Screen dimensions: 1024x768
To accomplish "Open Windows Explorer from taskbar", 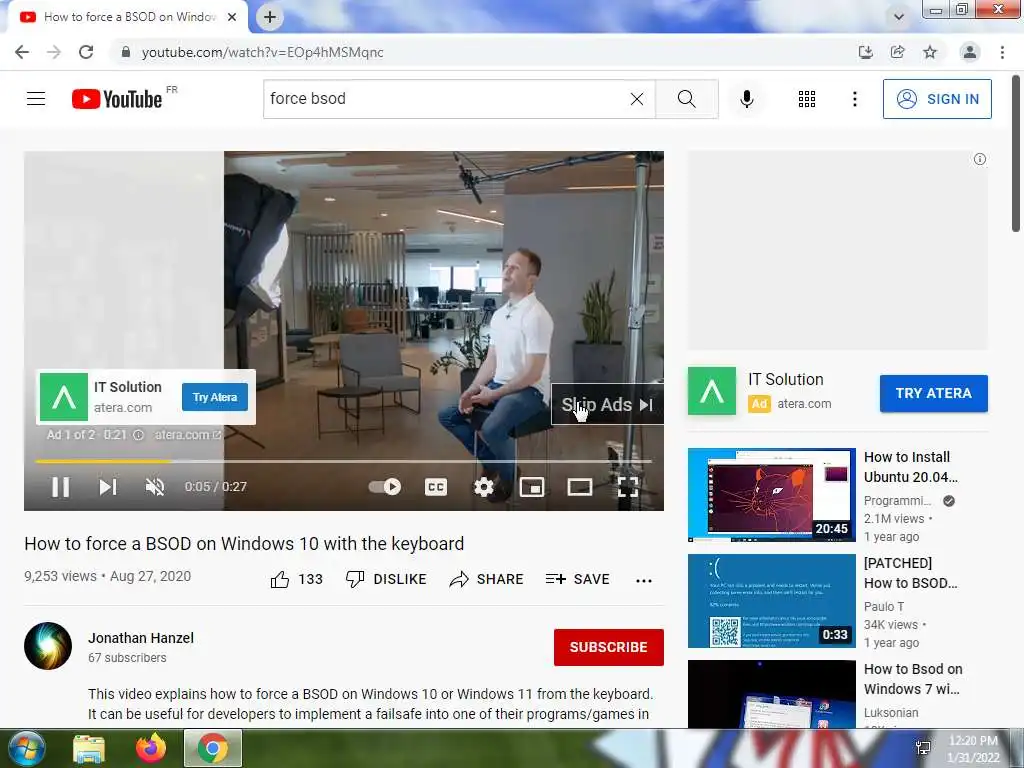I will click(x=89, y=748).
